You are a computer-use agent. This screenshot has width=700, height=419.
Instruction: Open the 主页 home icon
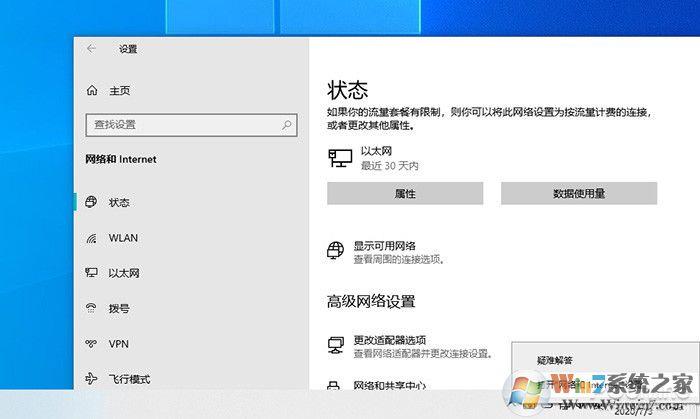[x=92, y=91]
